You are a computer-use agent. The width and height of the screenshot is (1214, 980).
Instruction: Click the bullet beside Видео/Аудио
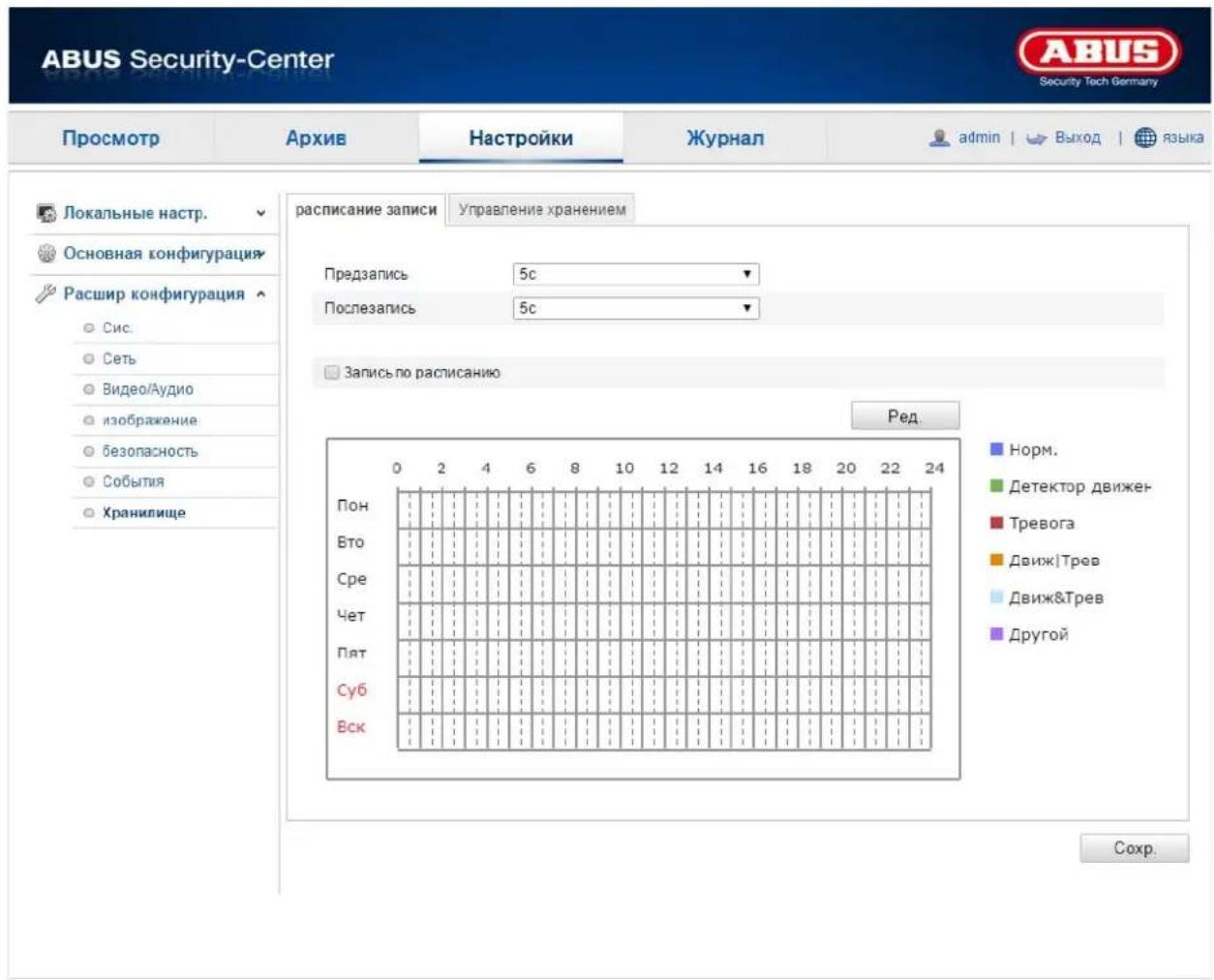point(89,389)
